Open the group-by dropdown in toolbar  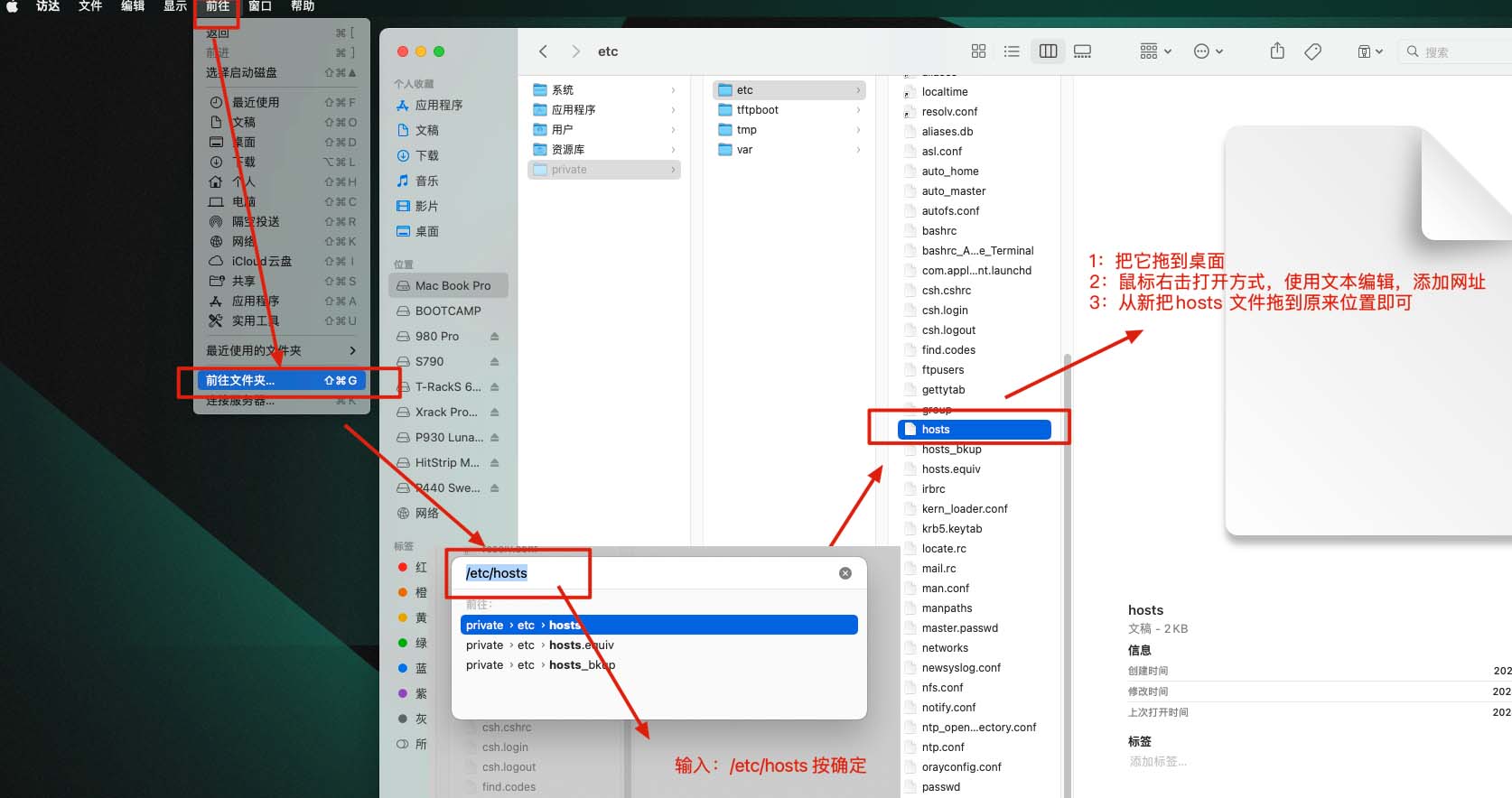[1155, 51]
